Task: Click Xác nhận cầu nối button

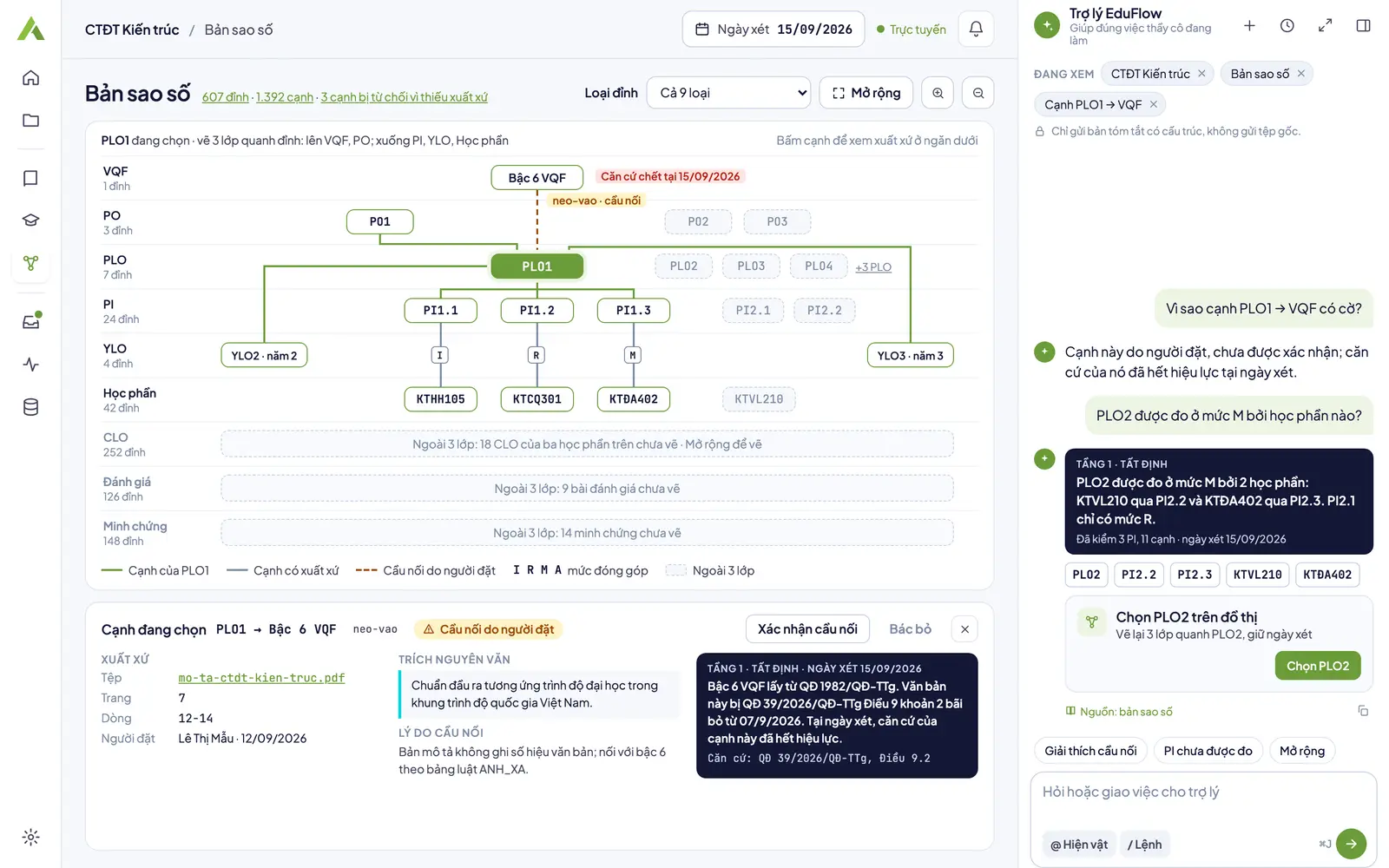Action: pyautogui.click(x=807, y=629)
